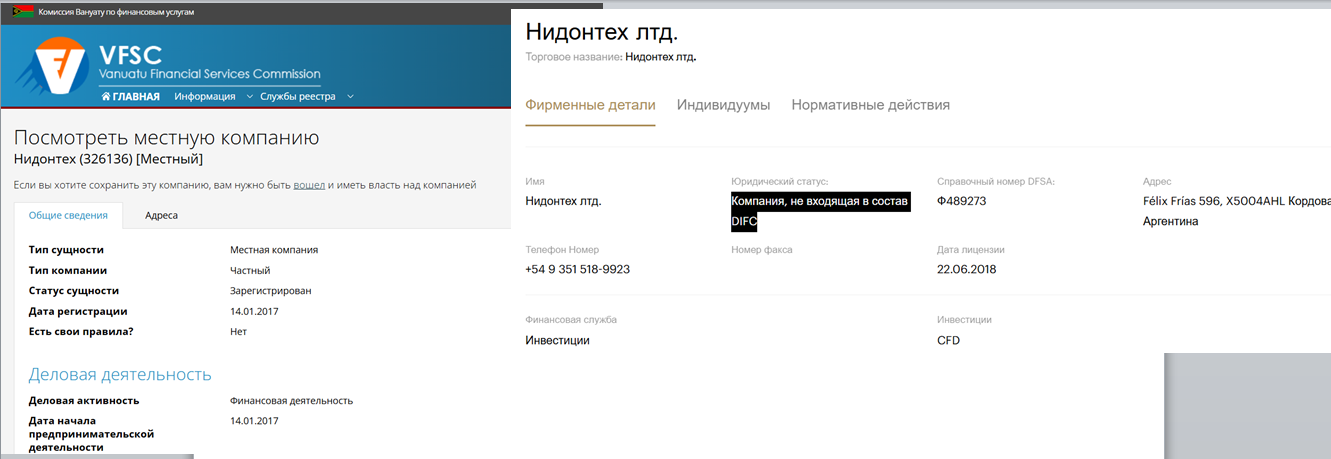Click the Зарегистрирован status value

(x=271, y=291)
